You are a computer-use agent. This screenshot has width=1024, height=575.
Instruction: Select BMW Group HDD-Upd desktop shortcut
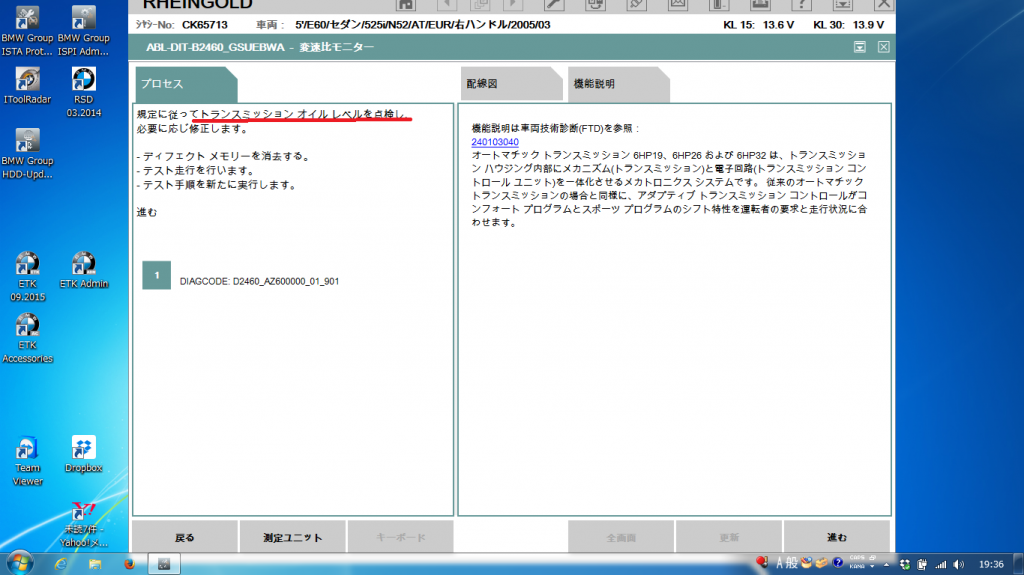[27, 154]
